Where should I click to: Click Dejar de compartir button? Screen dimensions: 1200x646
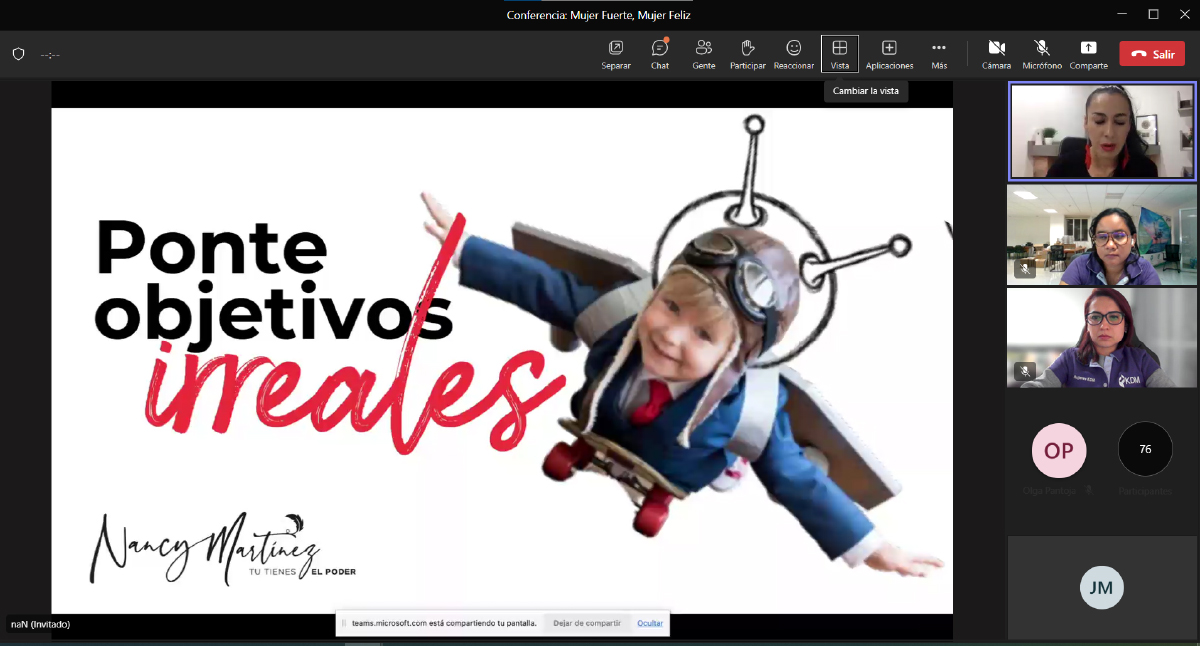[x=587, y=623]
